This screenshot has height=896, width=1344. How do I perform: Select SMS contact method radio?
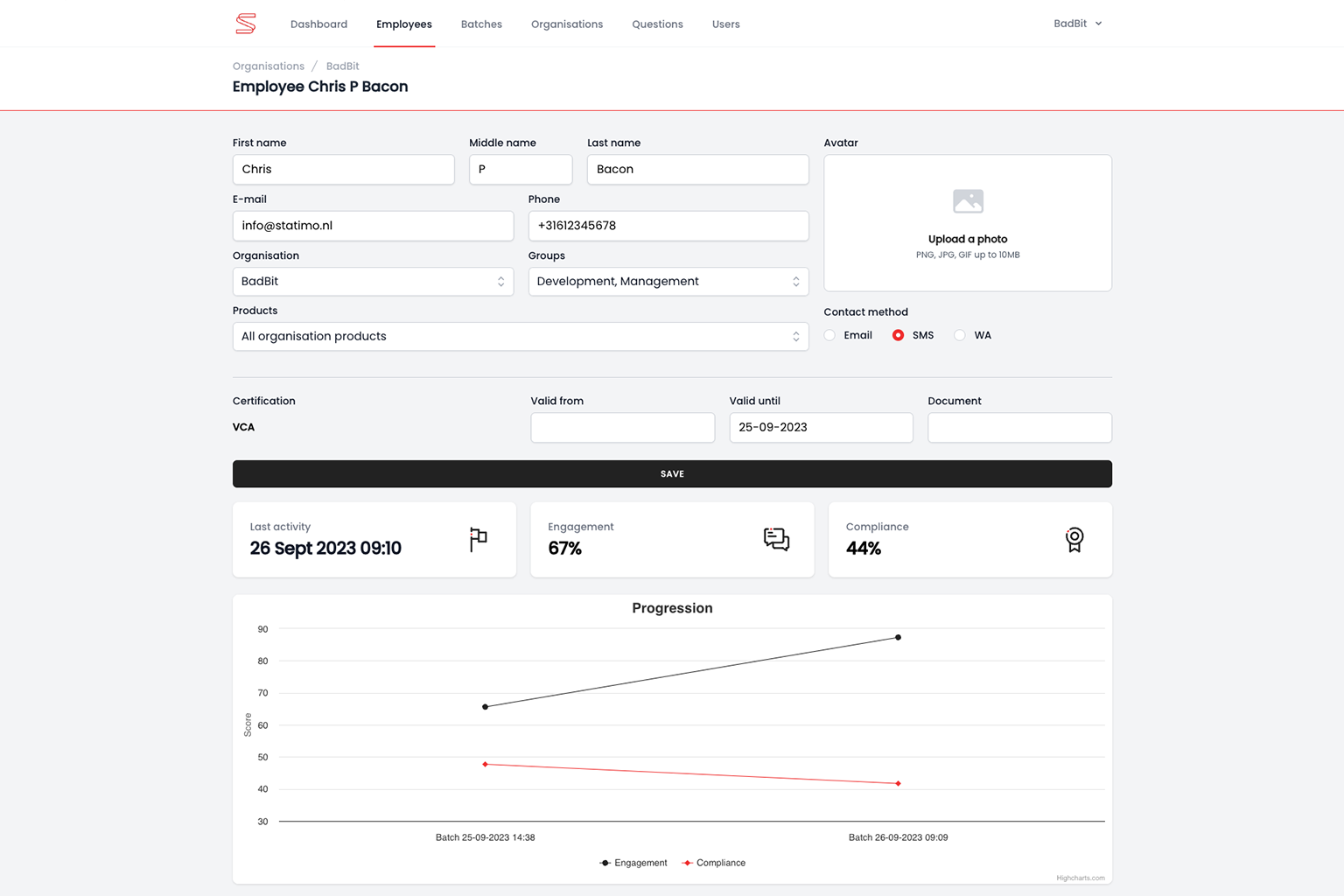[898, 335]
